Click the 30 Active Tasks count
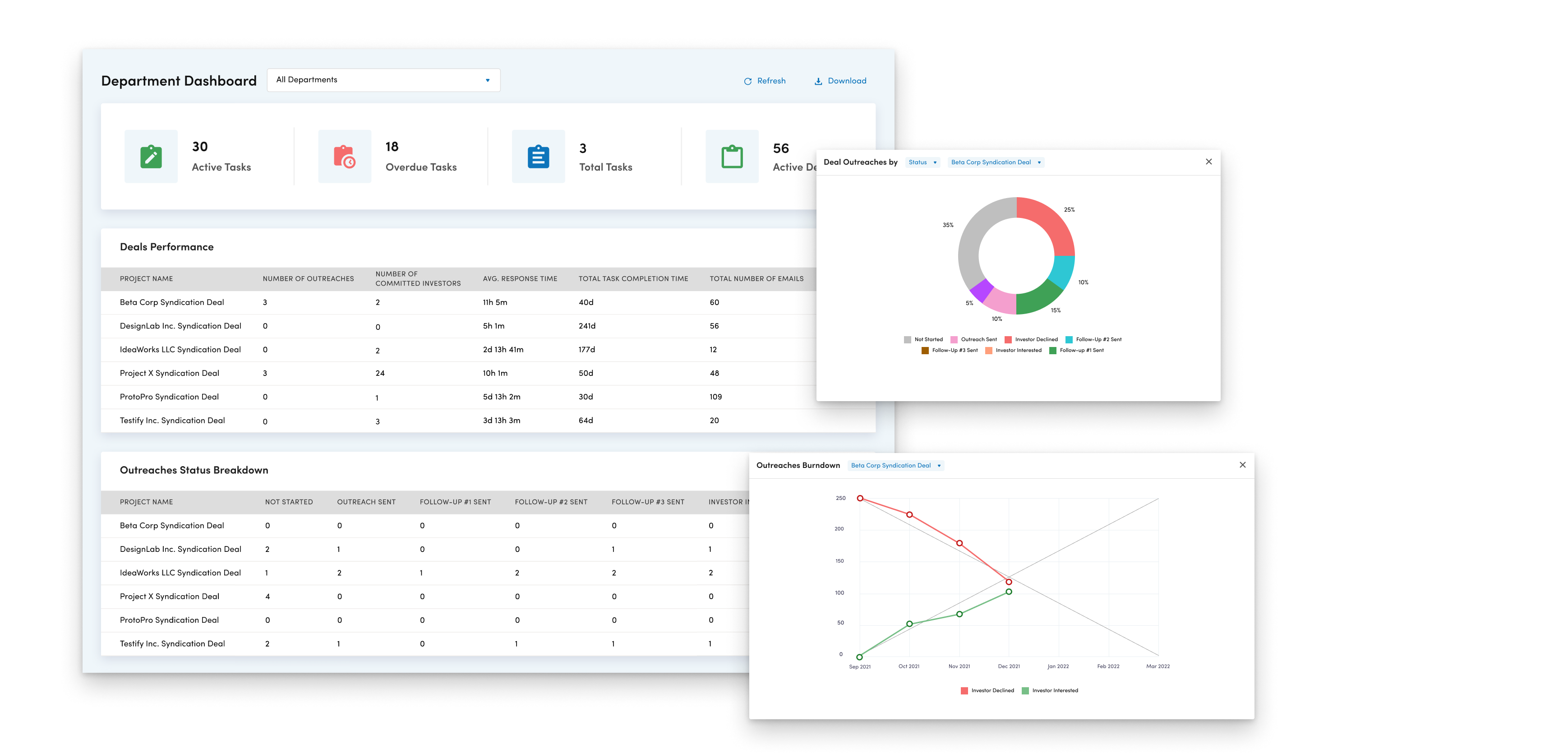 coord(200,147)
